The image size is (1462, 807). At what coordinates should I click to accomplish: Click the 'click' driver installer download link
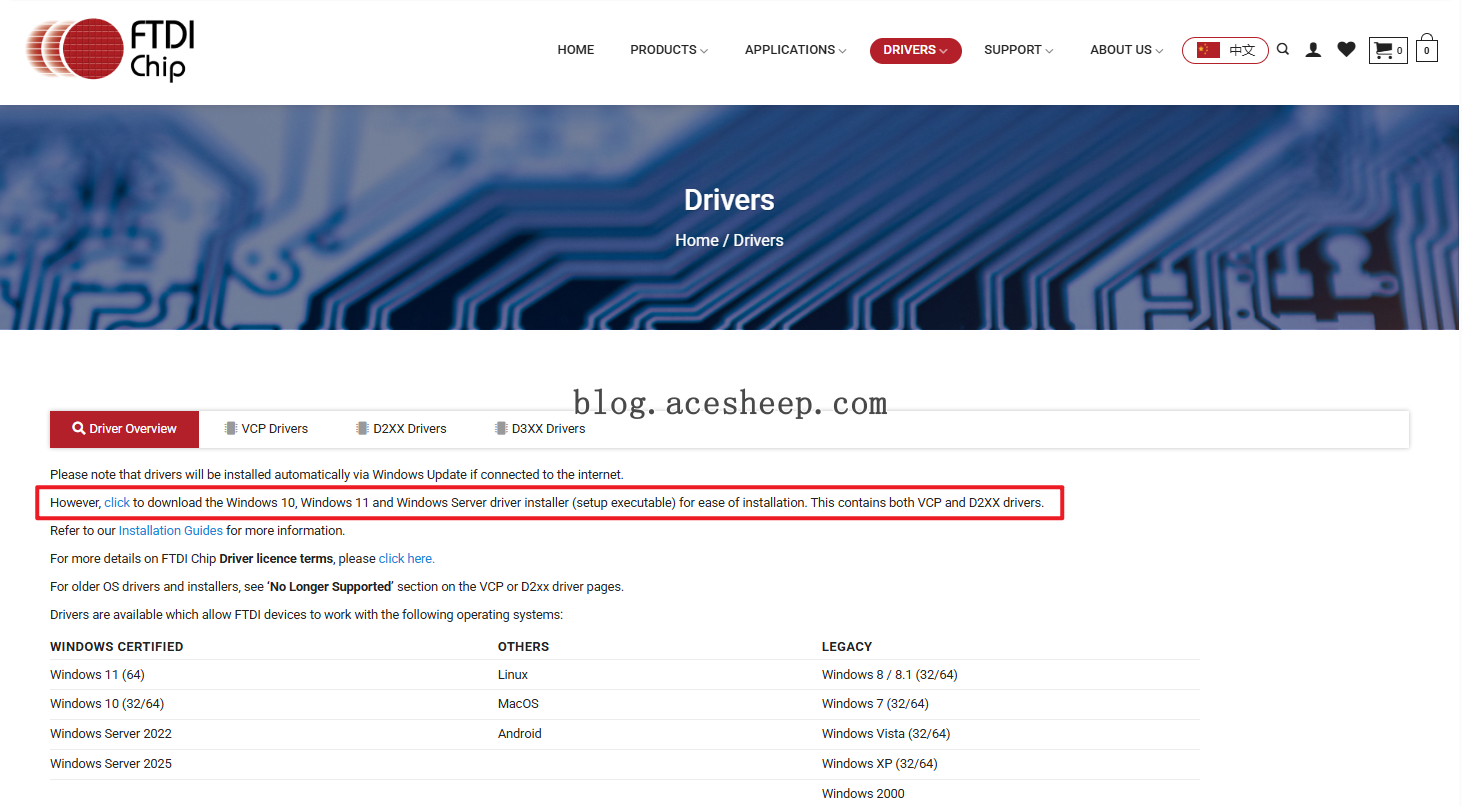pyautogui.click(x=117, y=502)
